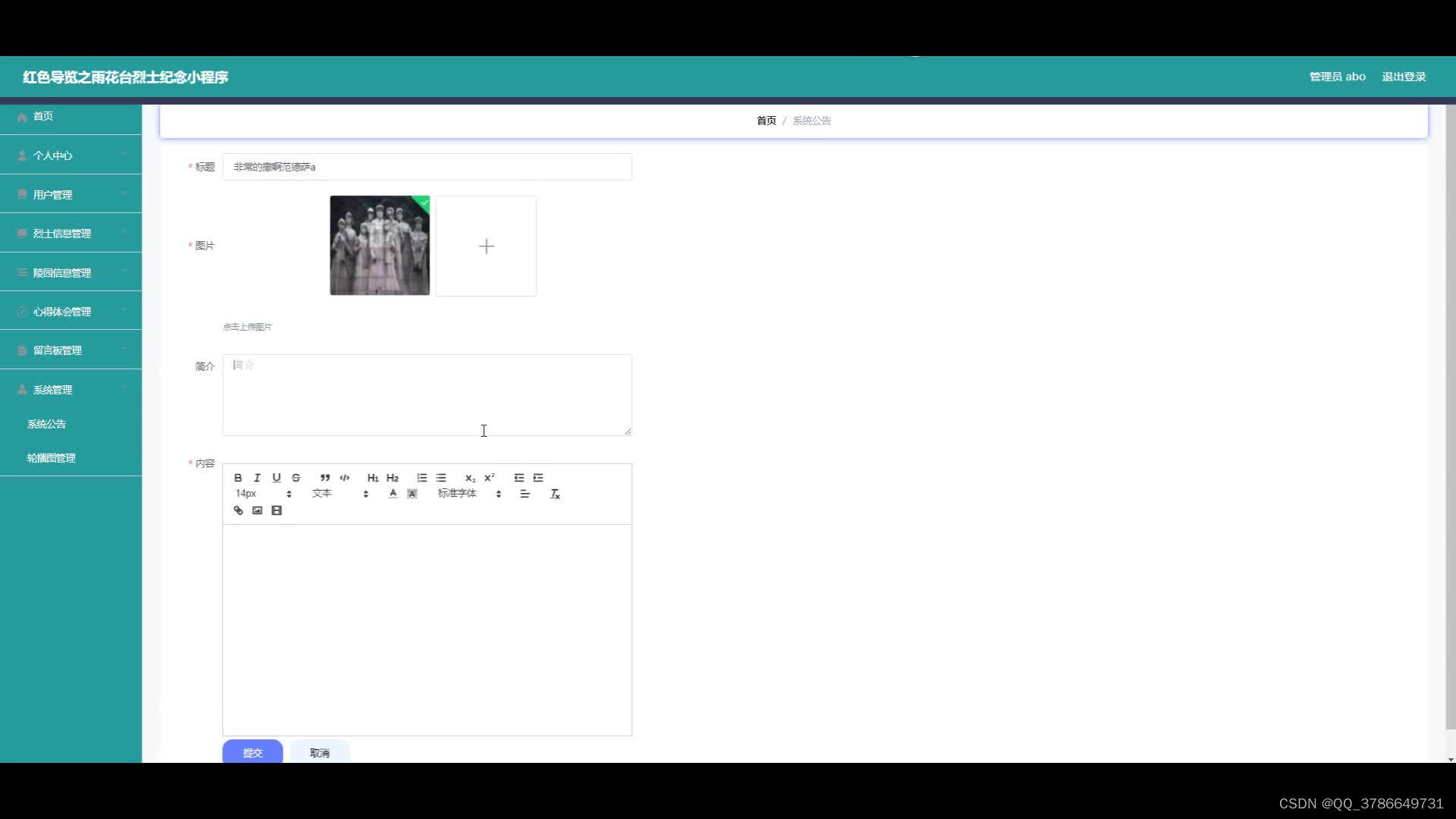1456x819 pixels.
Task: Expand the 陵园信息管理 sidebar menu
Action: pyautogui.click(x=71, y=273)
